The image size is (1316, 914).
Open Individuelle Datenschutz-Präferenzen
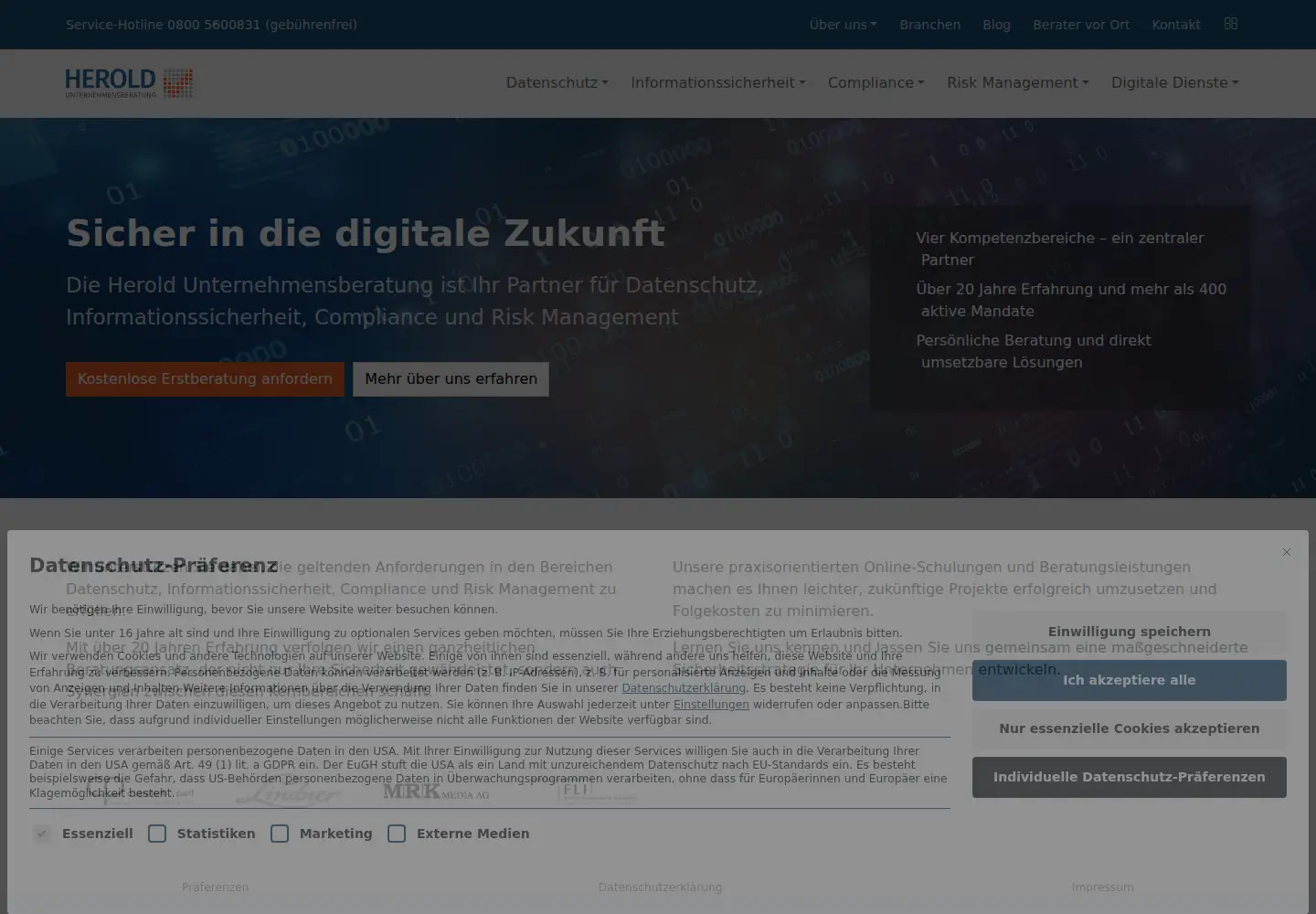[x=1130, y=777]
